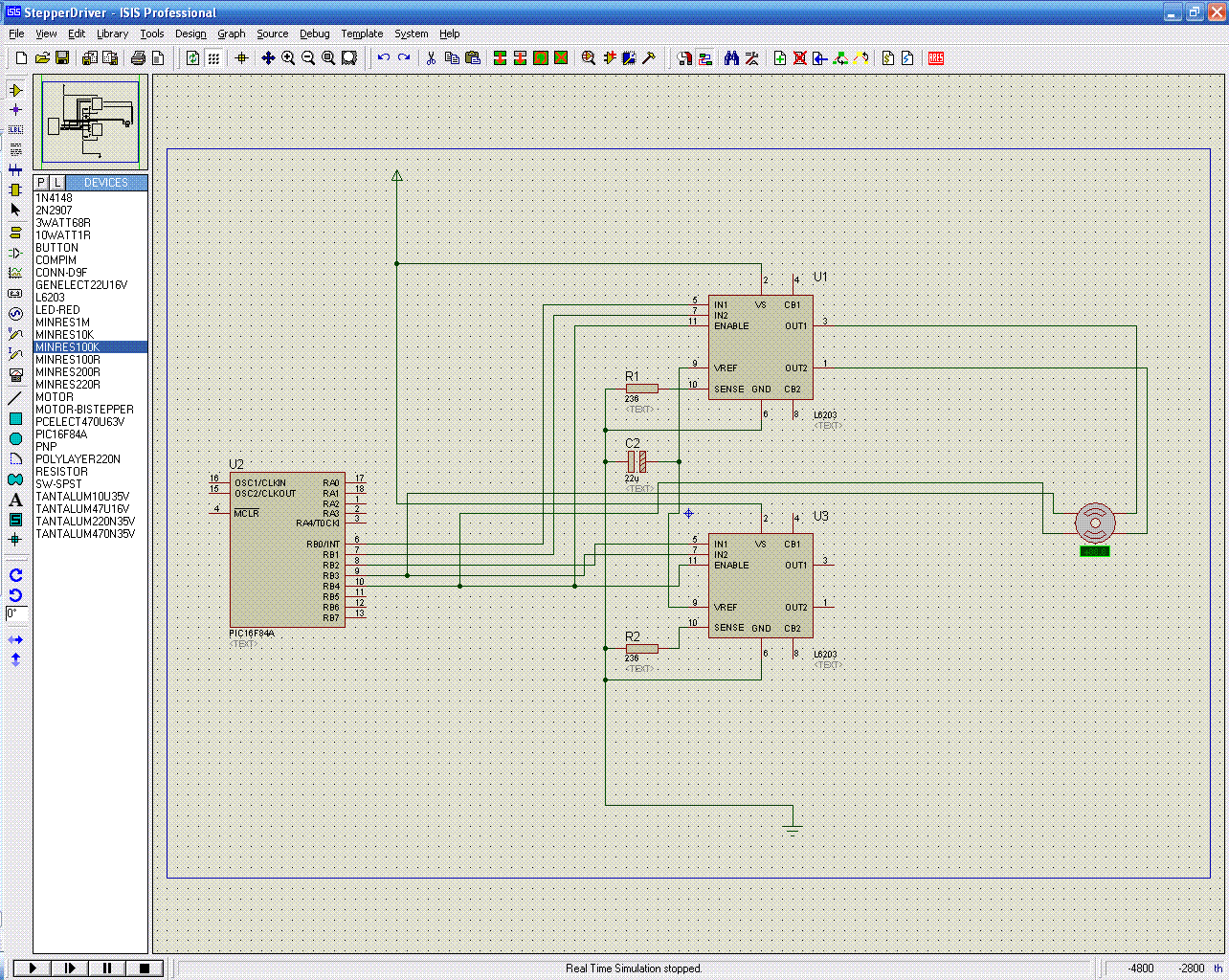Run electrical rules check
The image size is (1229, 980).
[x=908, y=58]
